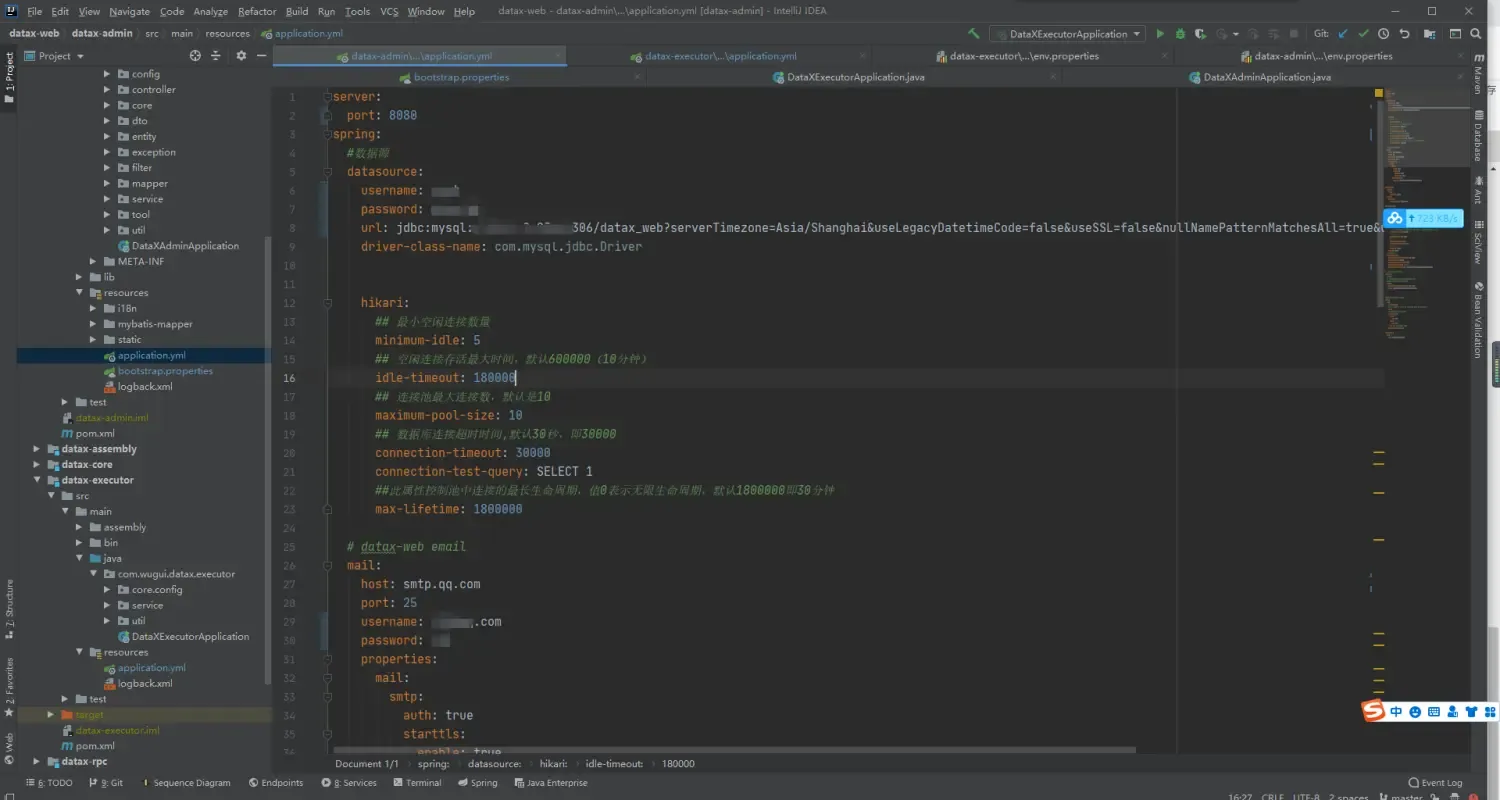Expand the datax-rpc module node
This screenshot has width=1500, height=800.
(x=36, y=761)
